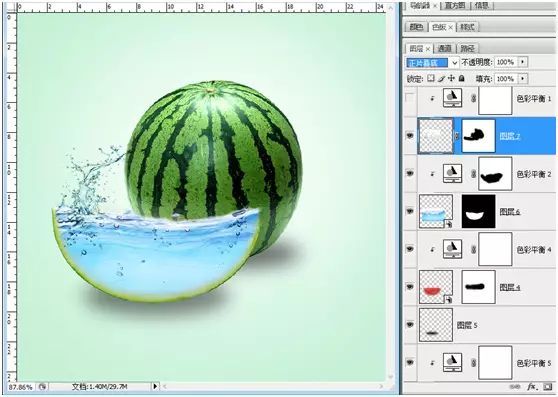Hide the 图层 6 water layer
The height and width of the screenshot is (397, 558).
click(410, 211)
